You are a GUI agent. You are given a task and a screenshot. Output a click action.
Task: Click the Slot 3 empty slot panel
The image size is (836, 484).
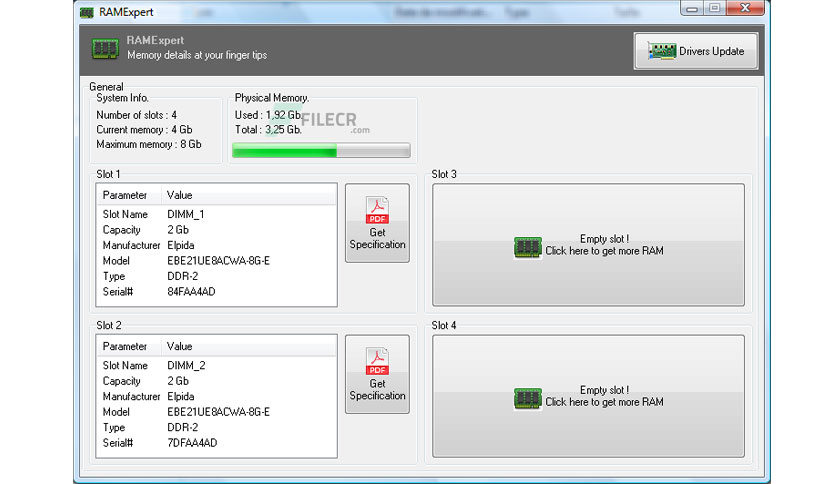(588, 245)
